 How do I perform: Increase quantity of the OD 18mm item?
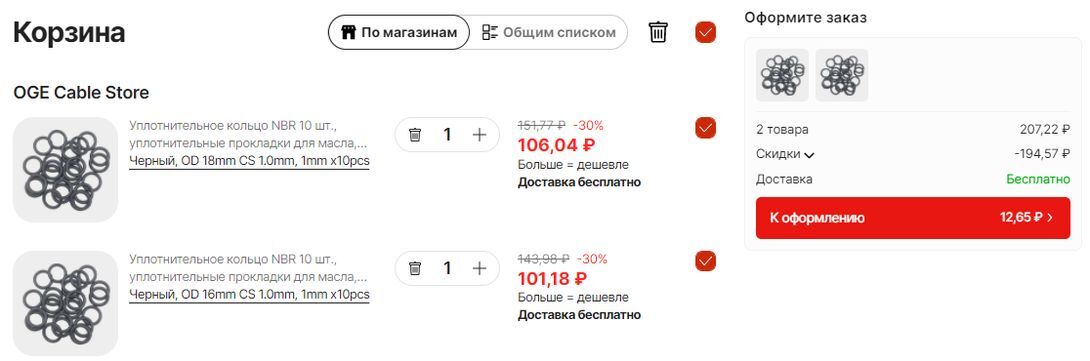pyautogui.click(x=480, y=134)
